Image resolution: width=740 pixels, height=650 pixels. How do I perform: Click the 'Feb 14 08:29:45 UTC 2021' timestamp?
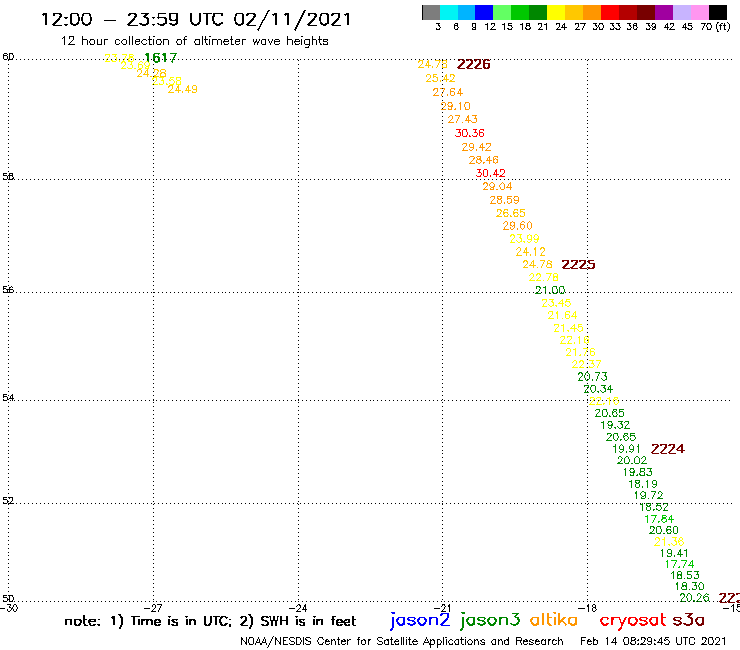click(653, 642)
